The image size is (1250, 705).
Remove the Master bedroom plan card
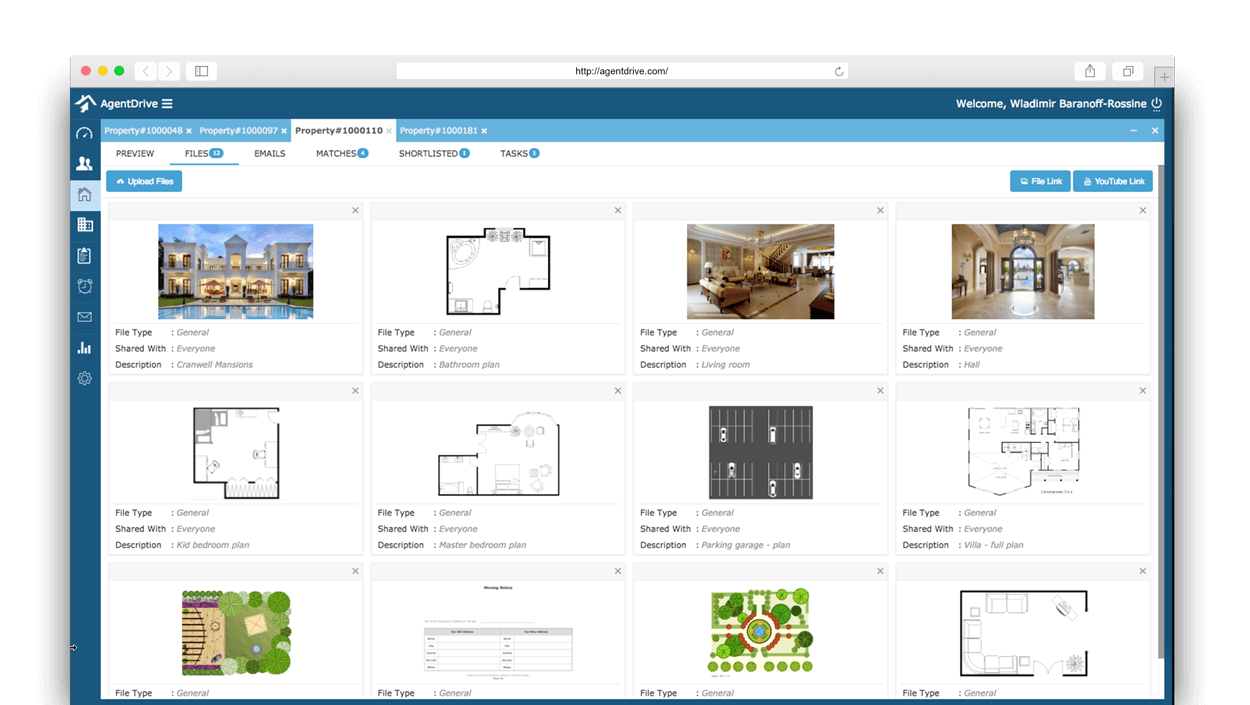click(x=618, y=391)
